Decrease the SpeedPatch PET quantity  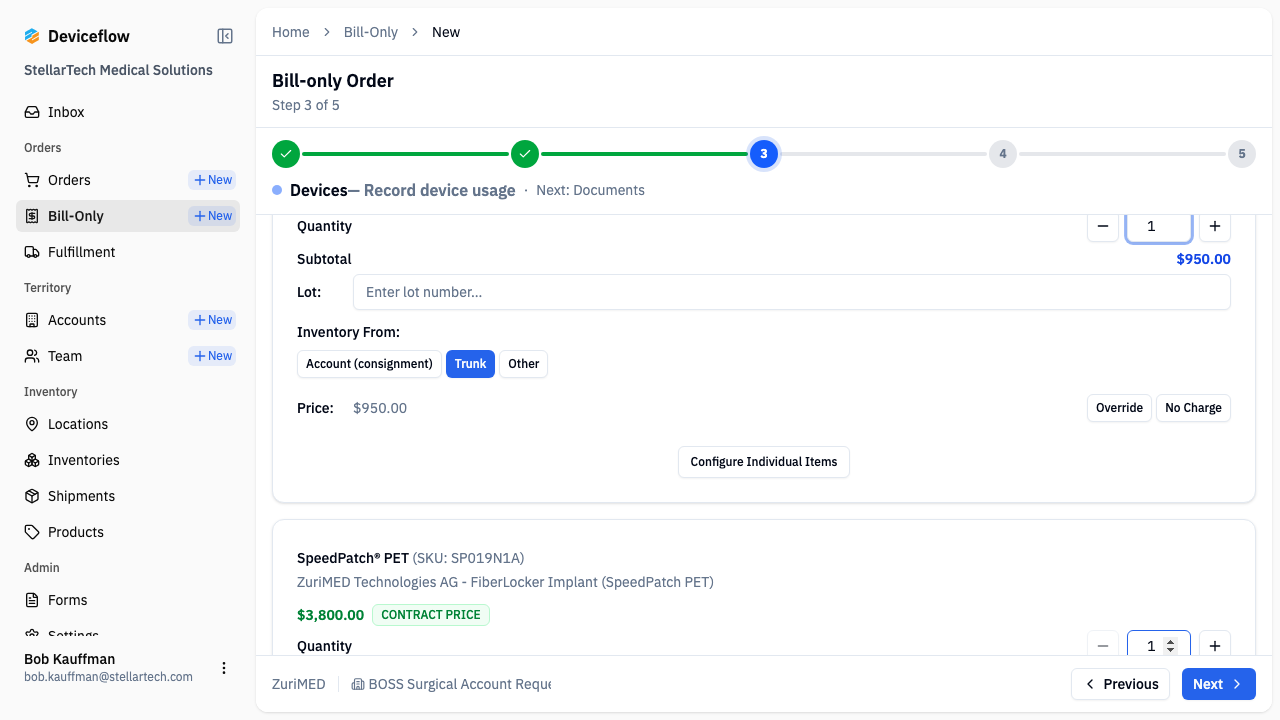(x=1103, y=646)
